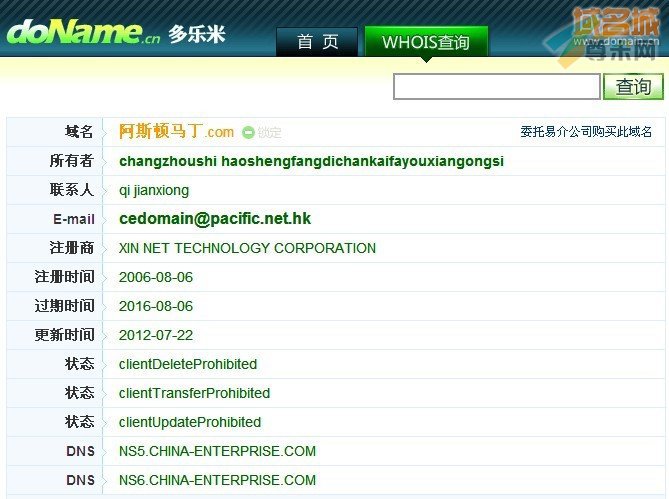Viewport: 669px width, 499px height.
Task: Open the 委托易介公司购买此域名 link
Action: click(x=586, y=132)
